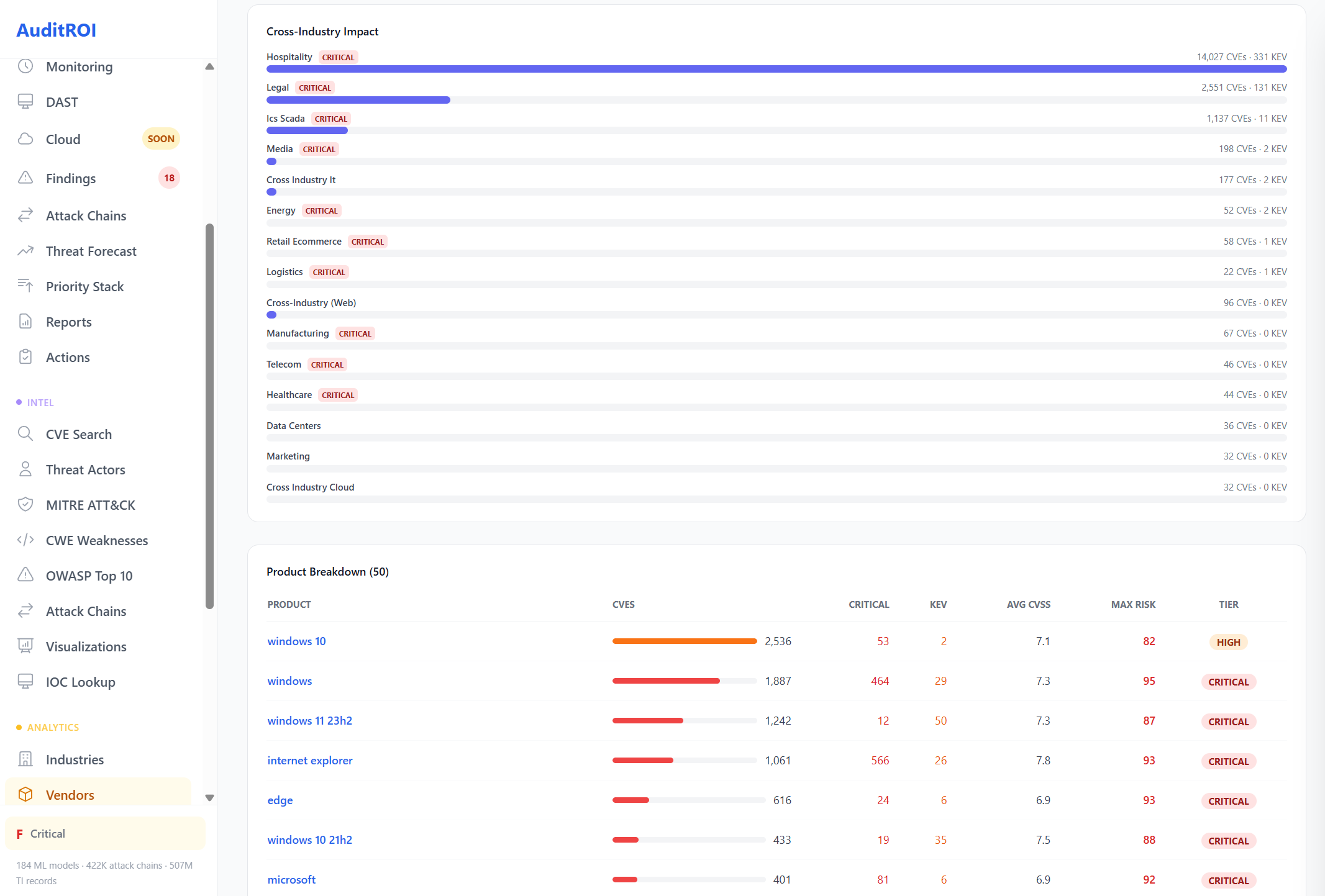
Task: Sort table by KEV column header
Action: [x=938, y=605]
